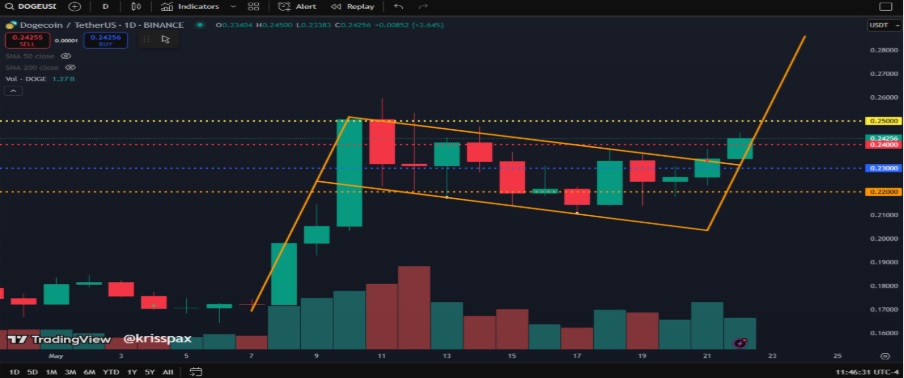Click the May date axis label
Screen dimensions: 904x378
pyautogui.click(x=55, y=356)
